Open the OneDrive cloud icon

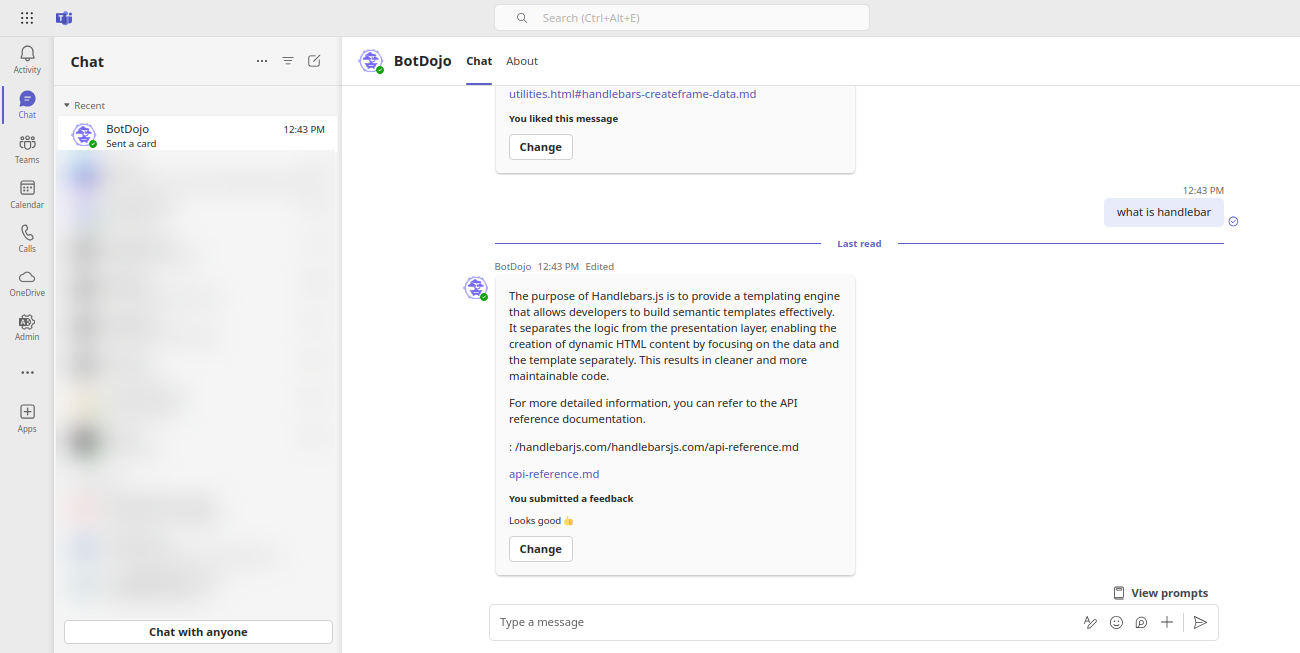click(x=27, y=277)
